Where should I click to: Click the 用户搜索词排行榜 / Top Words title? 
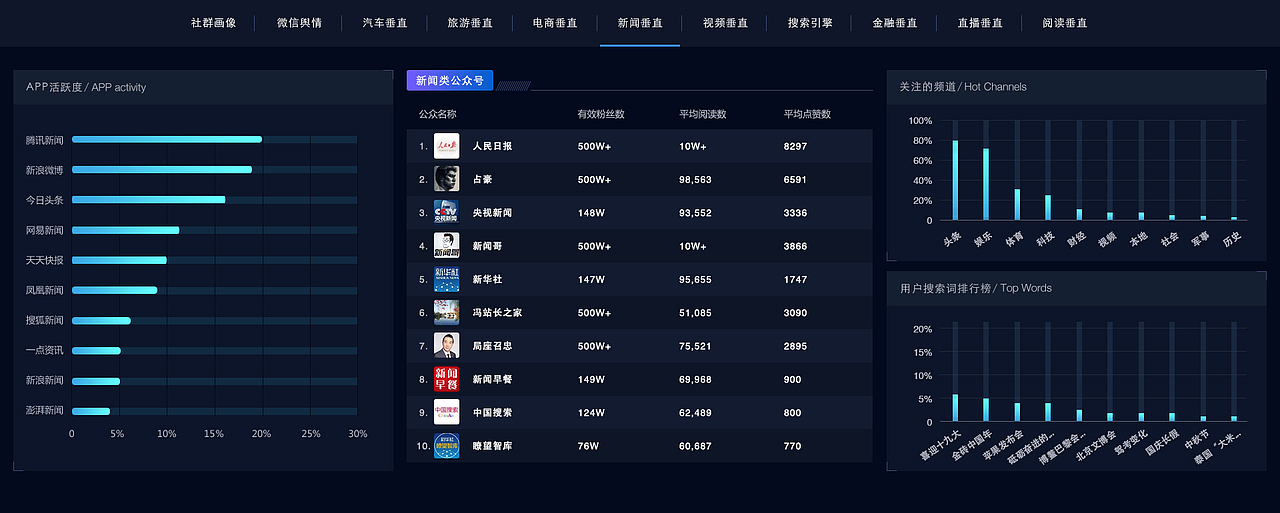pyautogui.click(x=975, y=288)
